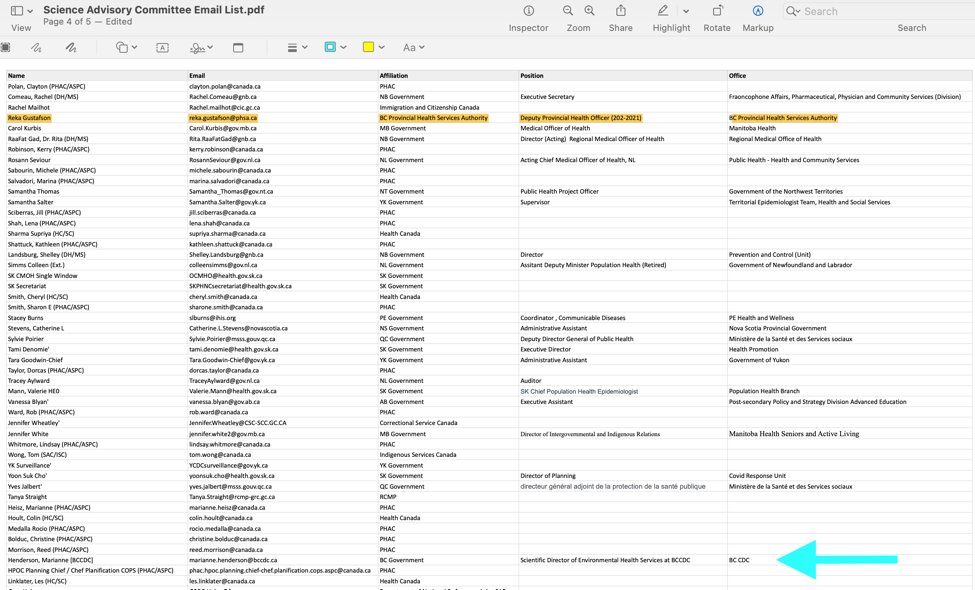This screenshot has height=590, width=975.
Task: Select Nova Scotia Provincial Government cell
Action: pyautogui.click(x=777, y=328)
